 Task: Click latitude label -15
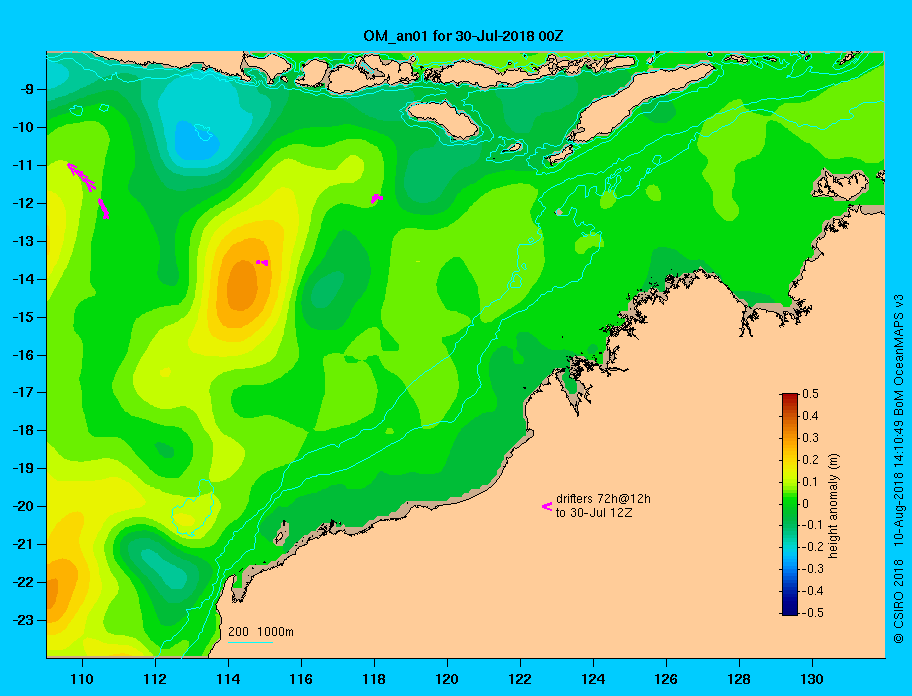[24, 317]
